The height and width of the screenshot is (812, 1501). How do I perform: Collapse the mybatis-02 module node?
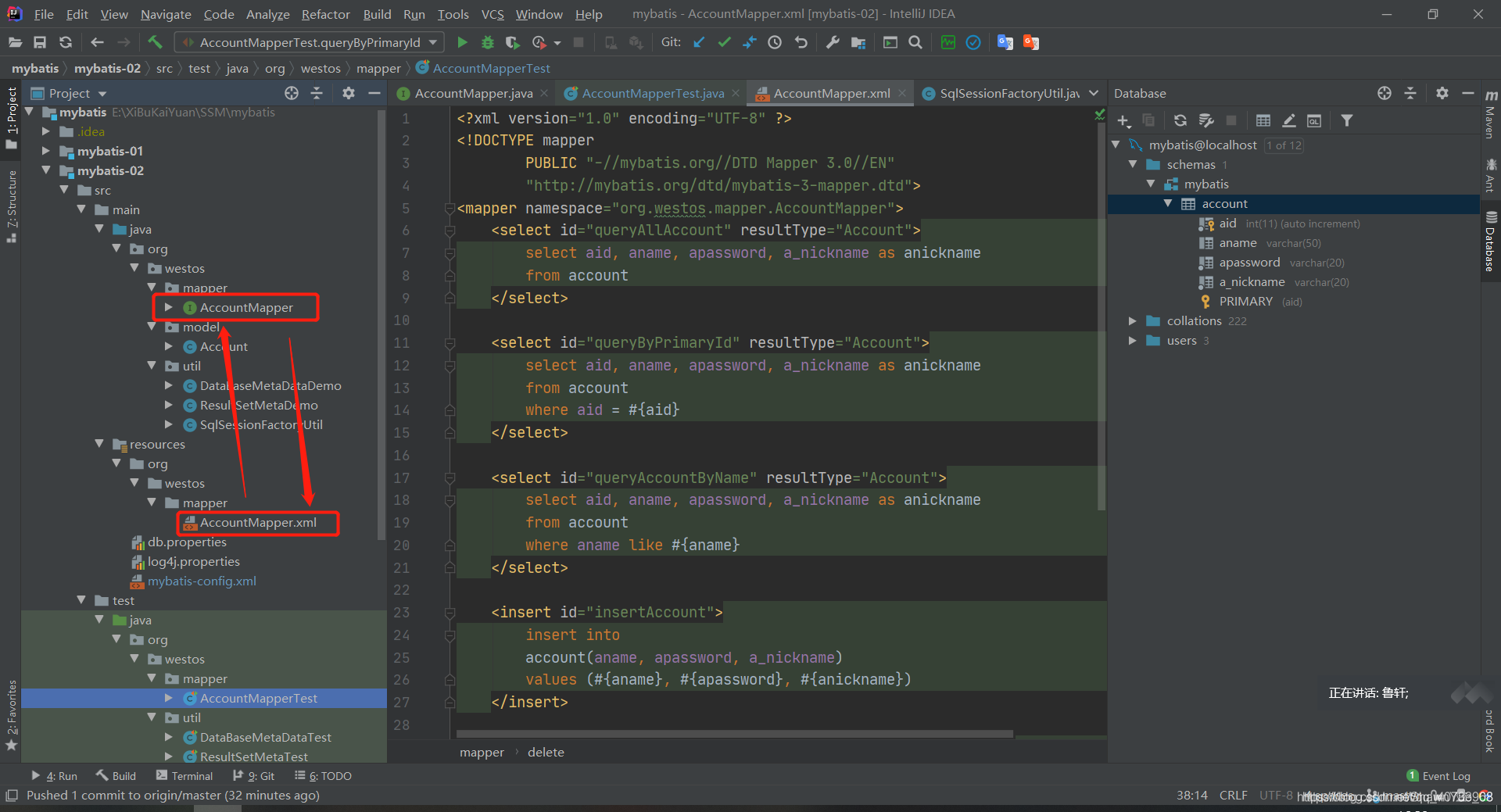coord(46,170)
